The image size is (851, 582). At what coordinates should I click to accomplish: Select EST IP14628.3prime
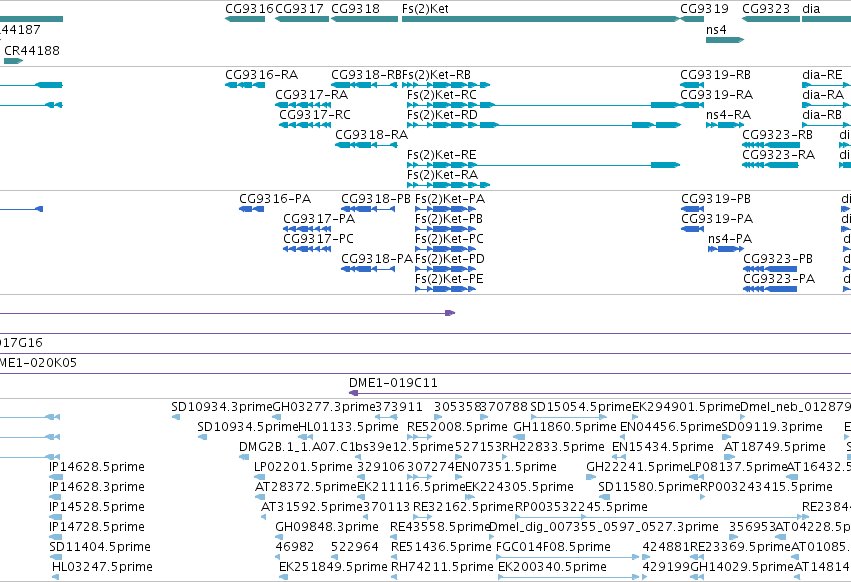pos(97,487)
